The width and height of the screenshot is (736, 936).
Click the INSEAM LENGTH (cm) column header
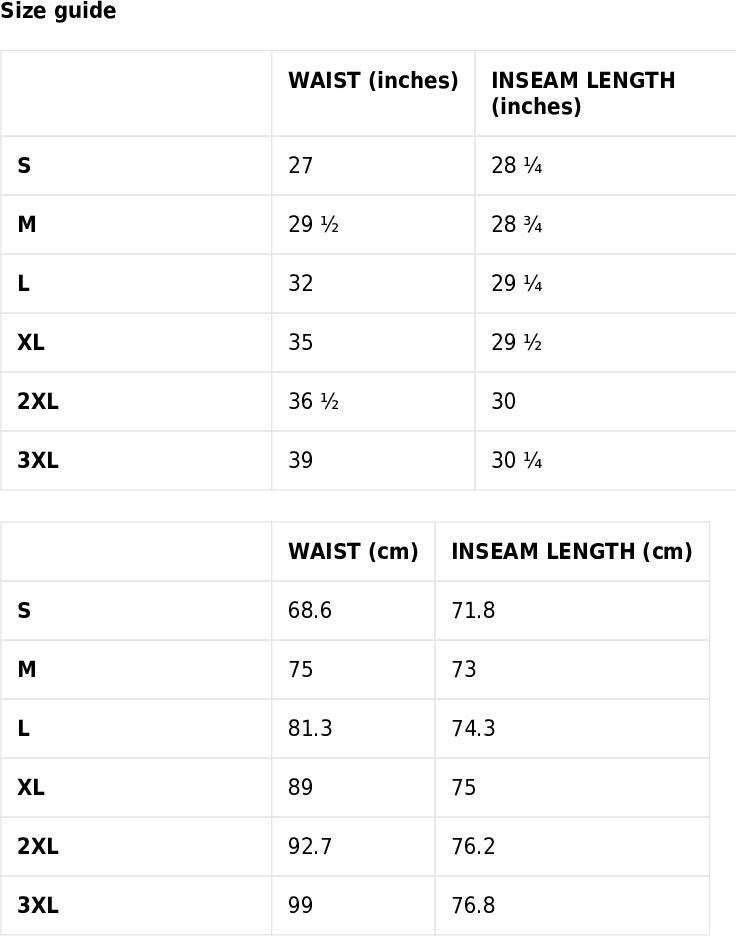(572, 551)
